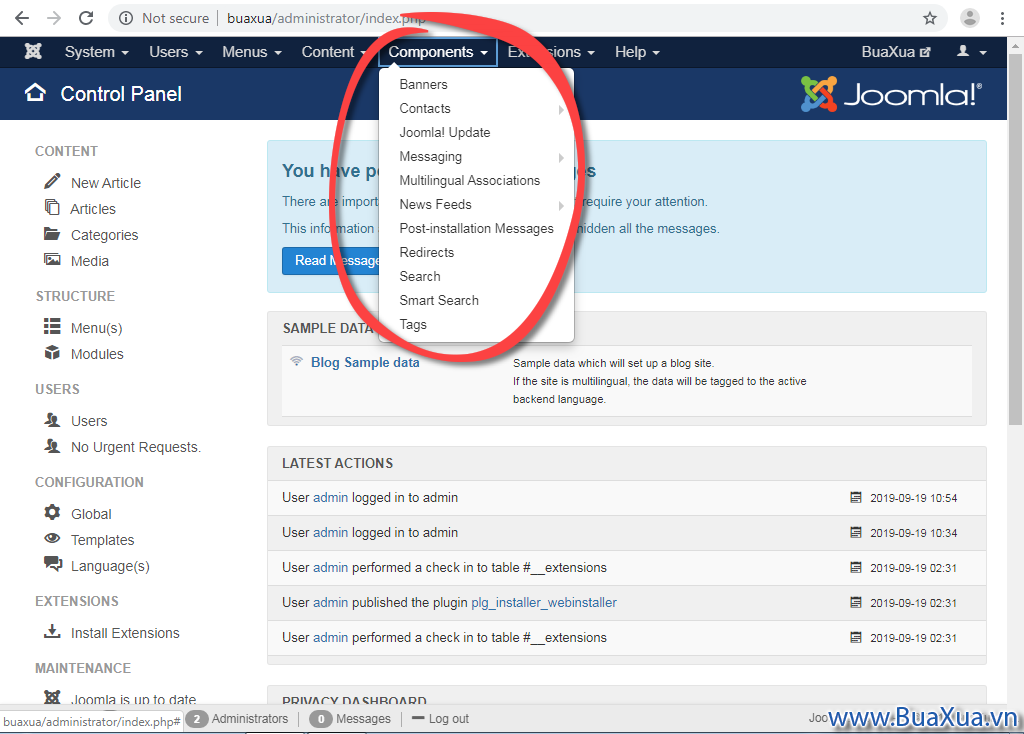Image resolution: width=1024 pixels, height=734 pixels.
Task: Click the Control Panel home icon
Action: pos(35,93)
